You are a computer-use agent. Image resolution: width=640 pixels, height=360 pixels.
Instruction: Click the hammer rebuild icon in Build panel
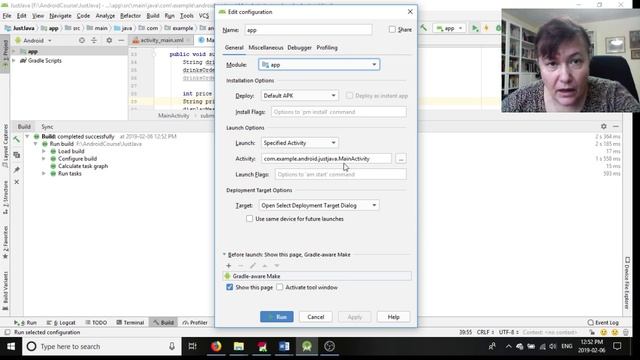click(17, 139)
